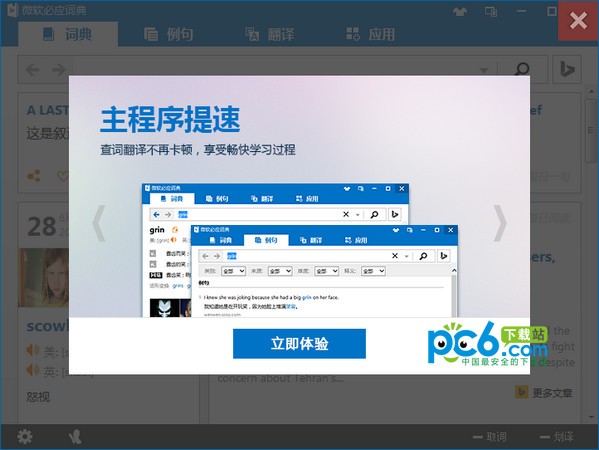The width and height of the screenshot is (599, 450).
Task: Click the scowl word heading
Action: [47, 326]
